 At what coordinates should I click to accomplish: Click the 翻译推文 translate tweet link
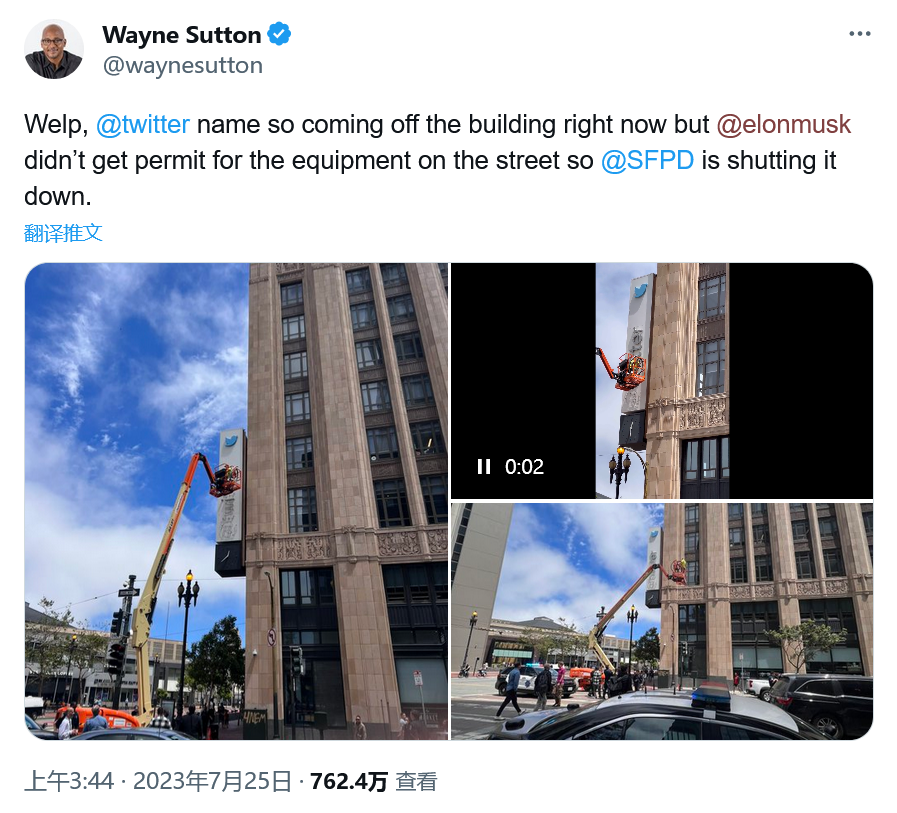pyautogui.click(x=63, y=233)
